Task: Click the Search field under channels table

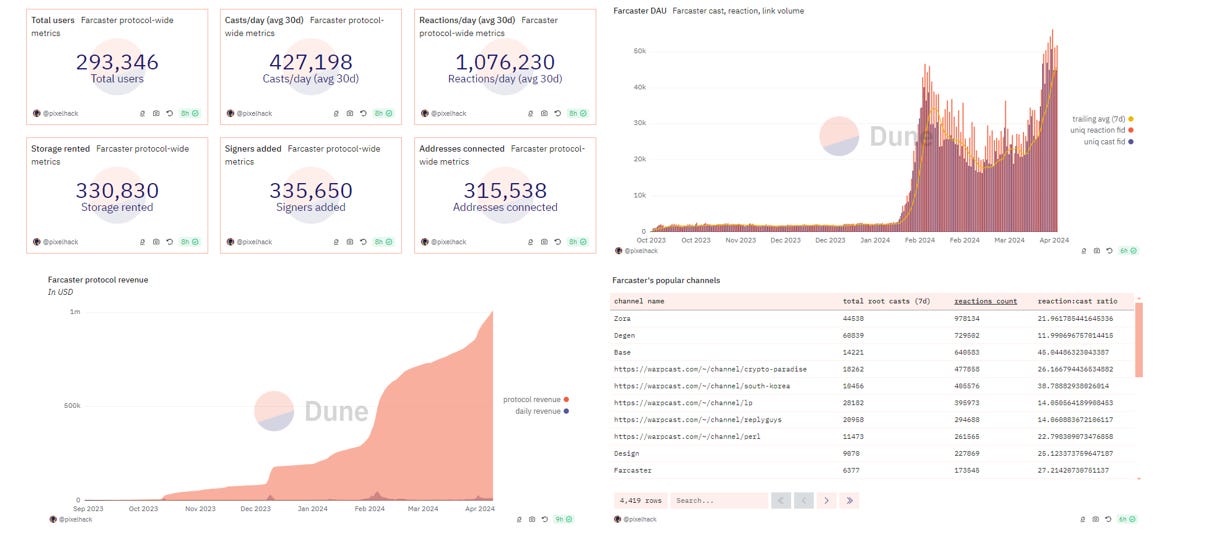Action: [x=717, y=500]
